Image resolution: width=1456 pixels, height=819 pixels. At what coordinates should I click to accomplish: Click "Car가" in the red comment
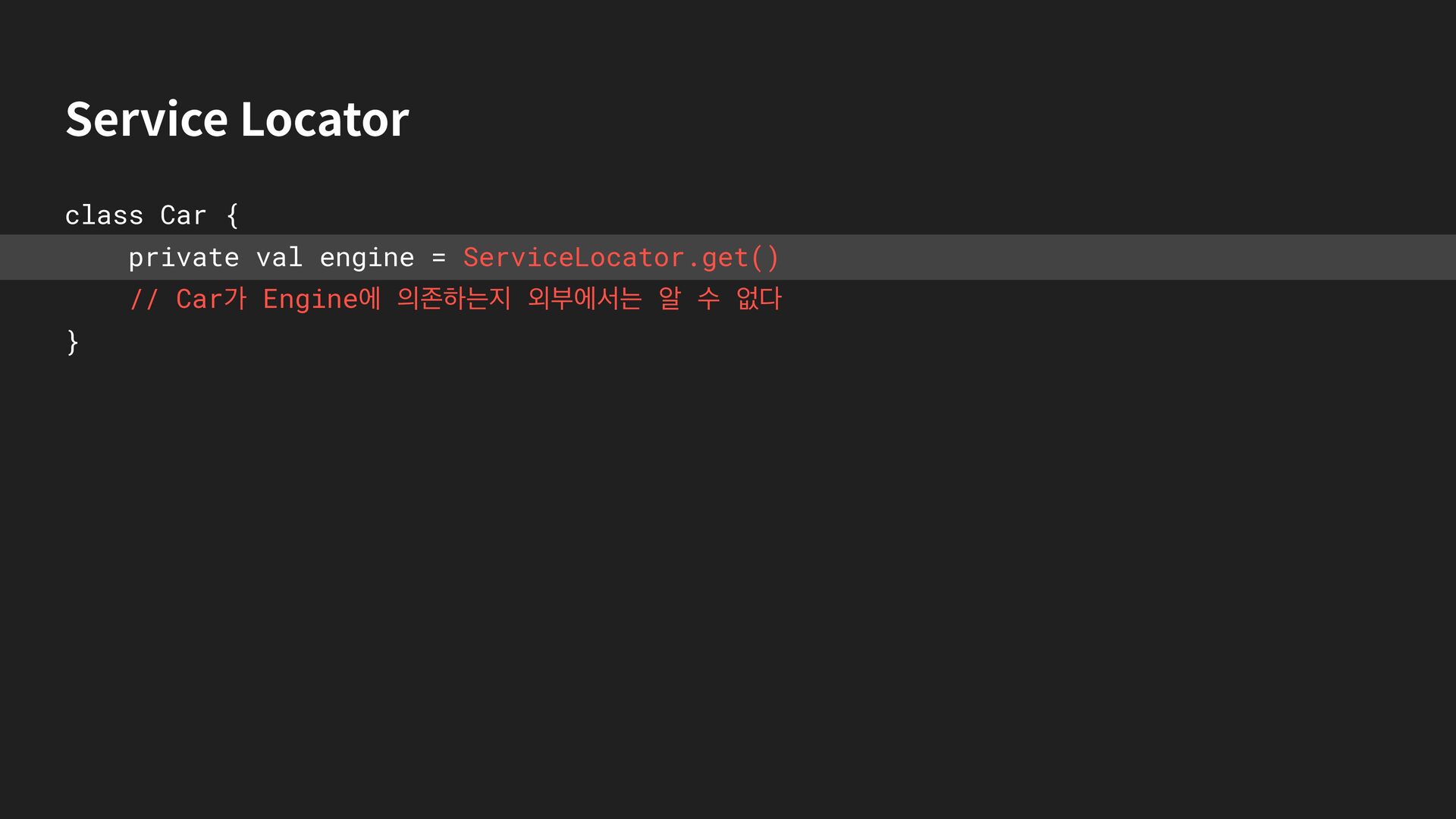point(212,299)
